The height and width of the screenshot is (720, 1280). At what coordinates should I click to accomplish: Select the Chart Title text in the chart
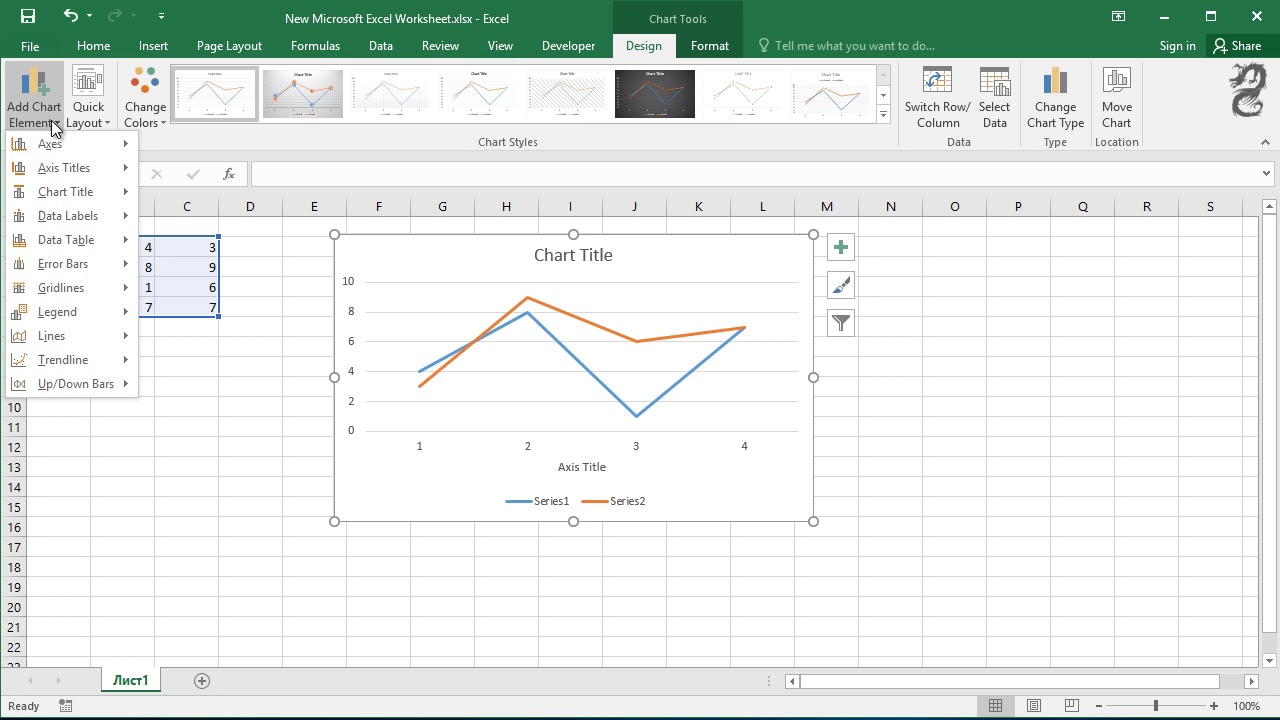point(573,255)
